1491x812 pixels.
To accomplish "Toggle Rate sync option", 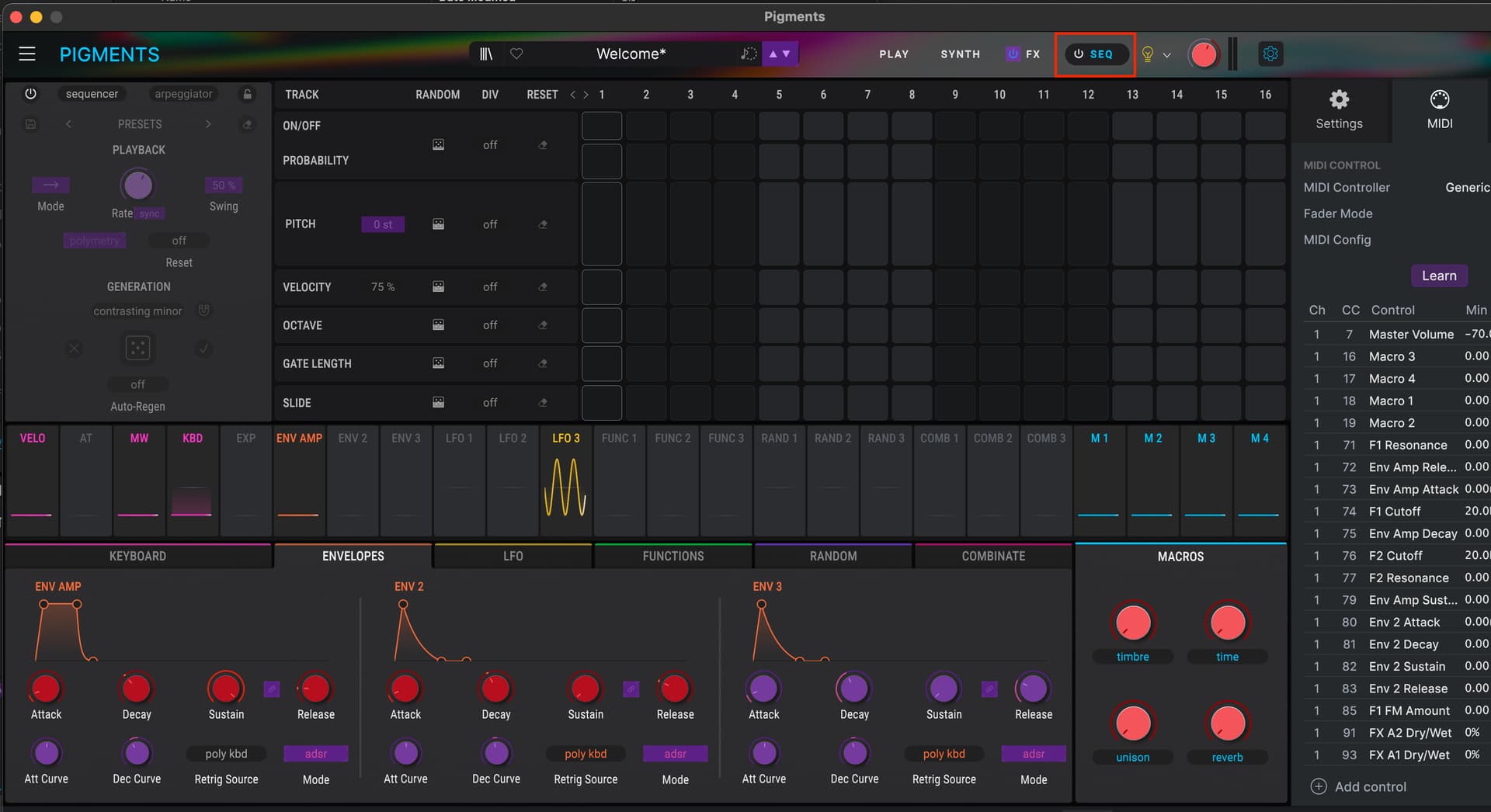I will [x=149, y=213].
